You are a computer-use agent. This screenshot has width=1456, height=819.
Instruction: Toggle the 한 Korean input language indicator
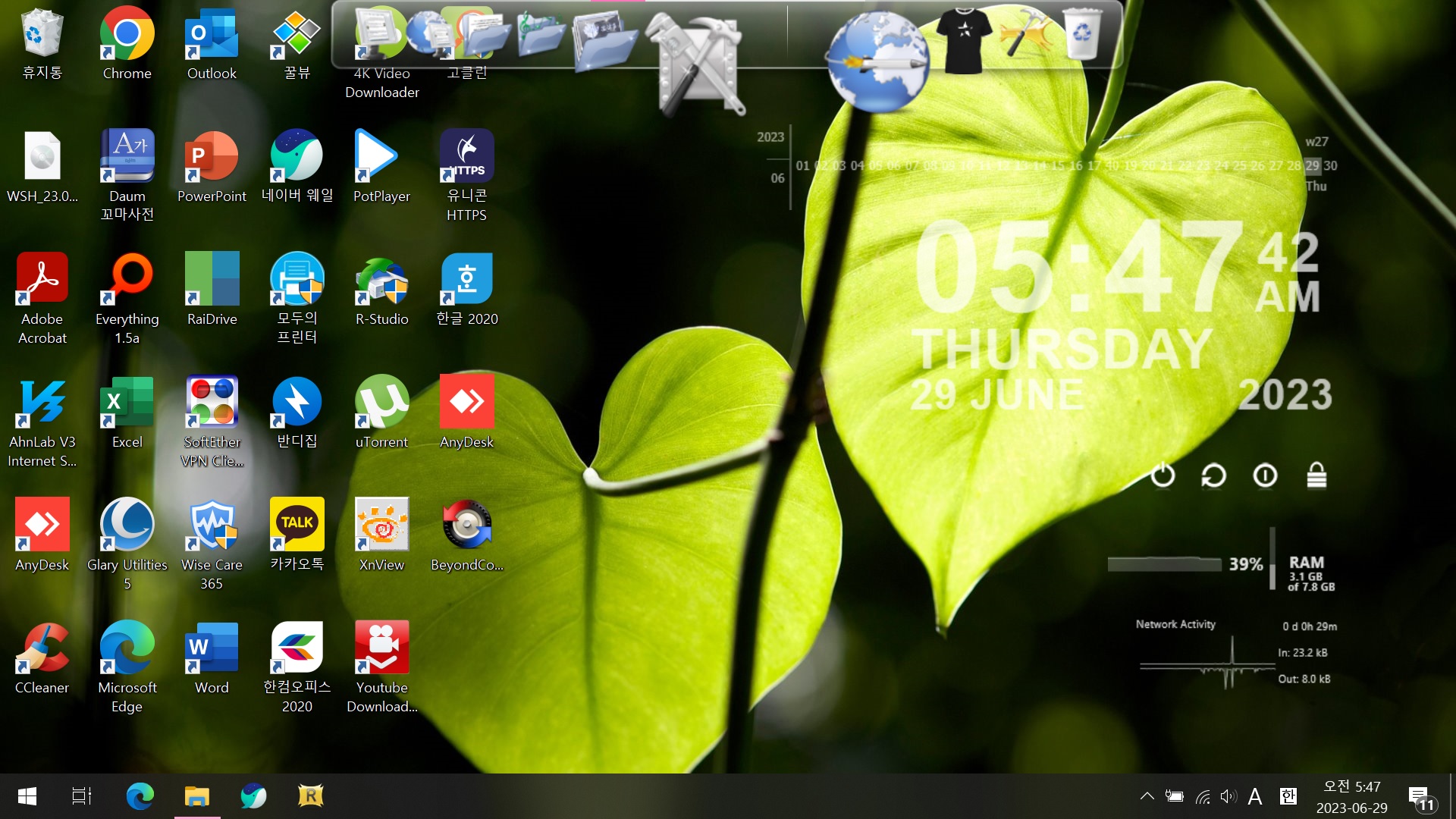click(1288, 796)
